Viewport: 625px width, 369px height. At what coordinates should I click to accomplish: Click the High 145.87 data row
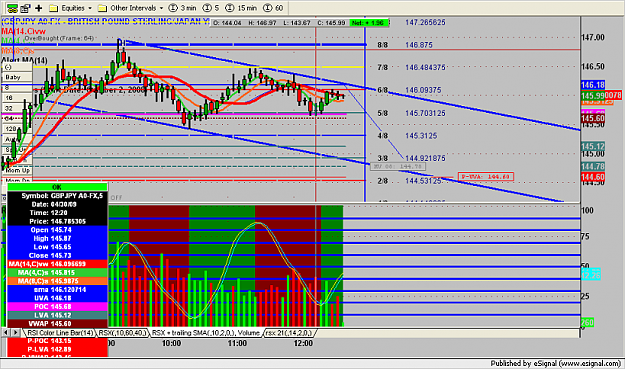[57, 238]
